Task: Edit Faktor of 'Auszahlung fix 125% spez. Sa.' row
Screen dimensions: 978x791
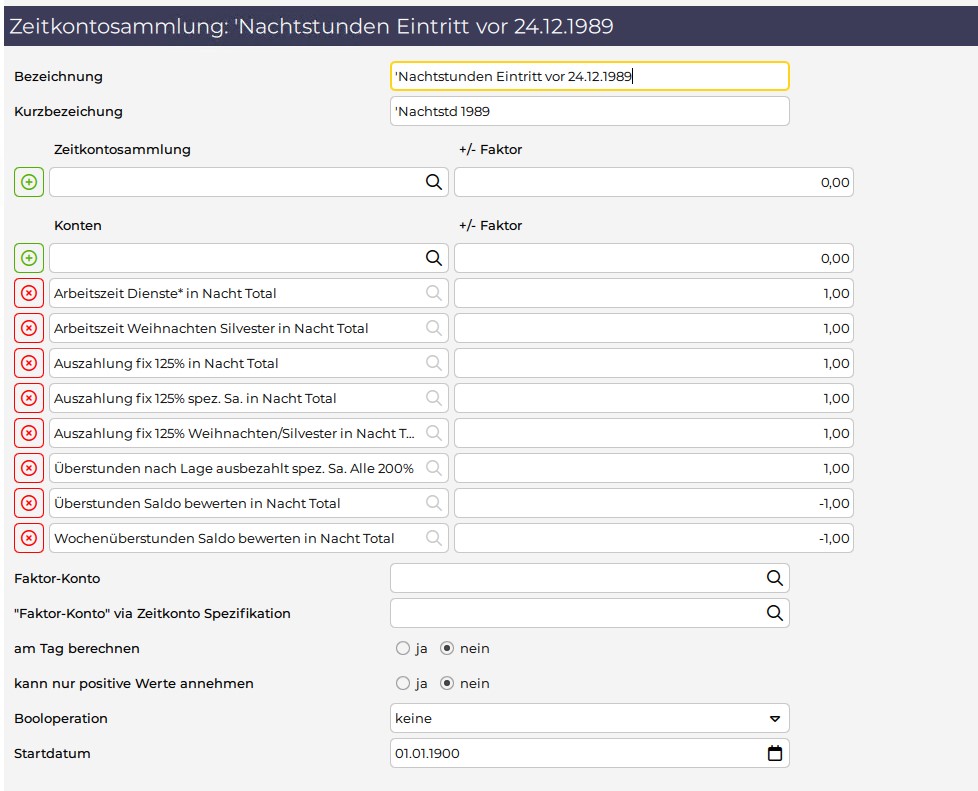Action: click(x=654, y=398)
